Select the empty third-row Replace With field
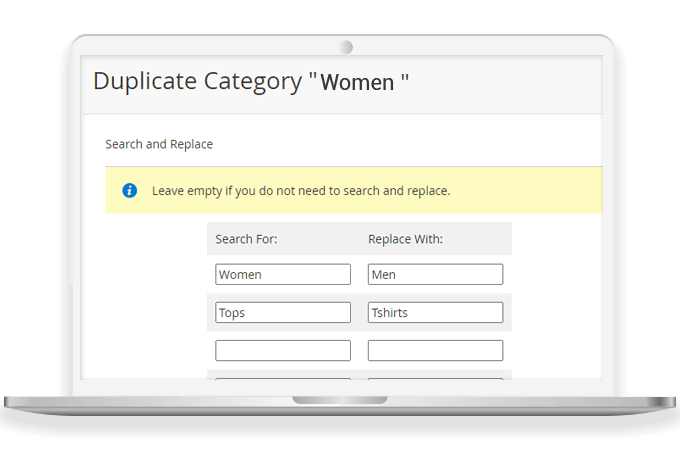This screenshot has height=450, width=680. [x=435, y=350]
